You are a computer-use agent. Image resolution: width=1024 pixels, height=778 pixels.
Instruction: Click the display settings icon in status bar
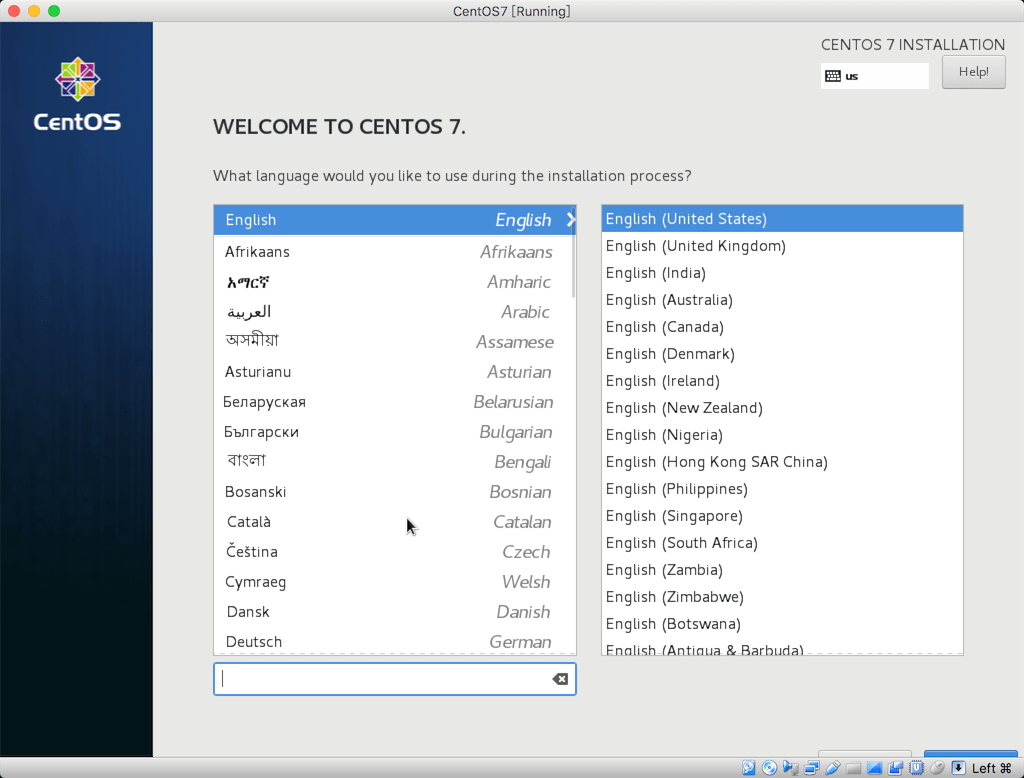(874, 768)
